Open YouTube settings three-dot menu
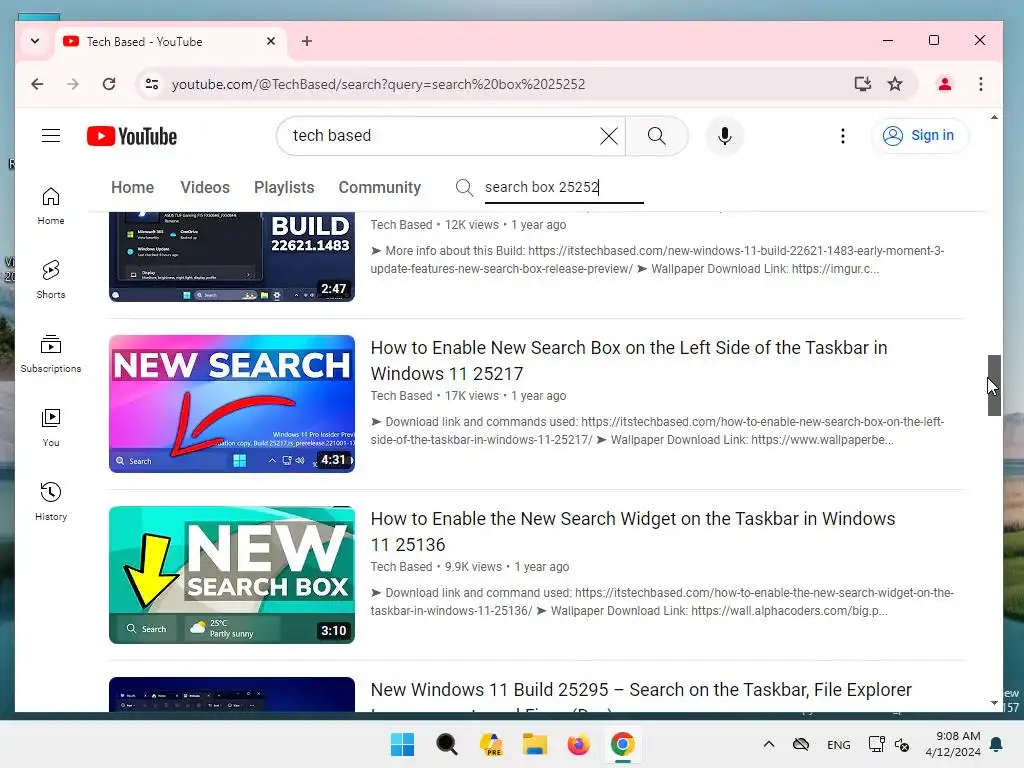The height and width of the screenshot is (768, 1024). pyautogui.click(x=843, y=136)
